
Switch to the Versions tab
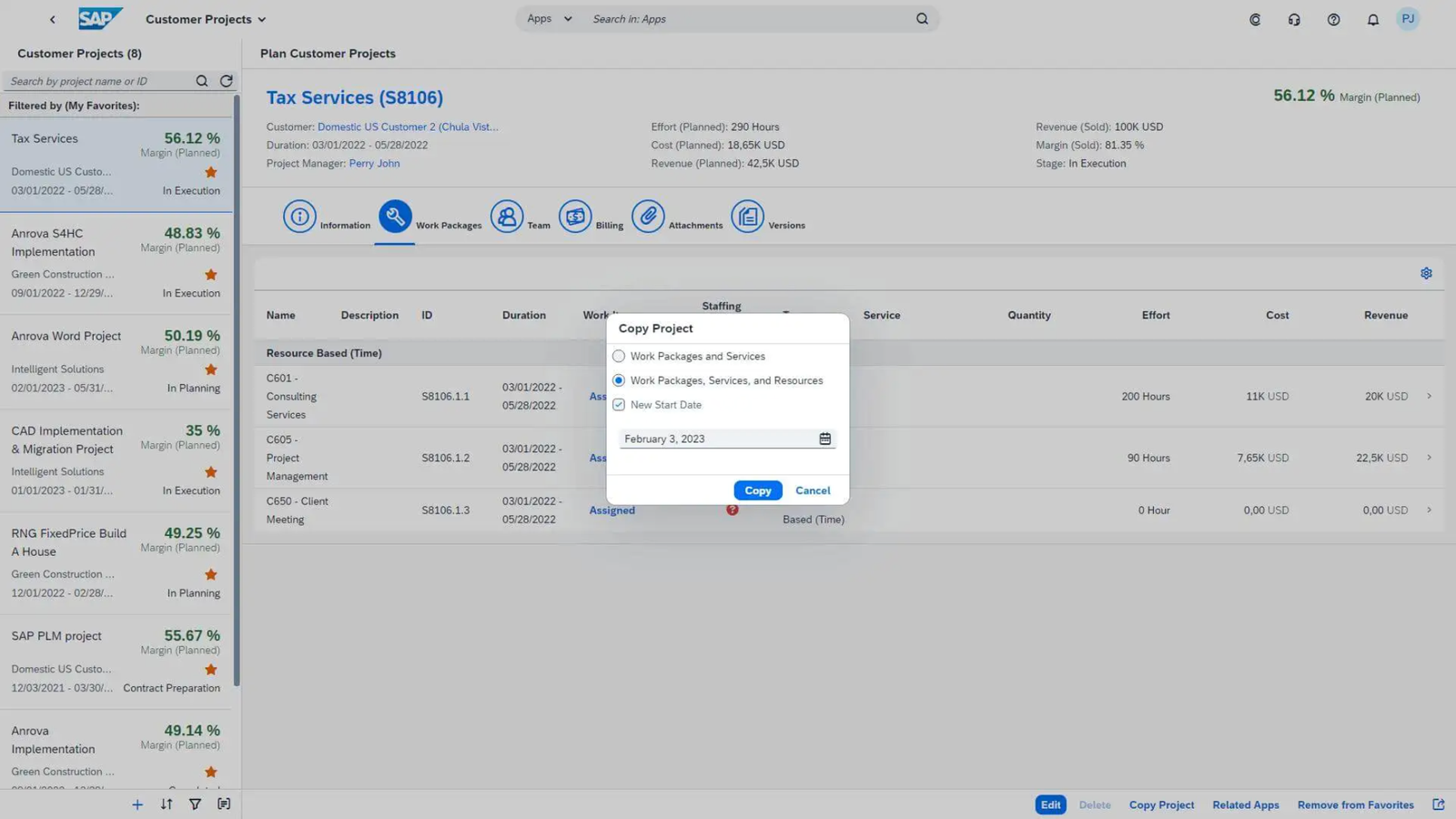(x=748, y=217)
